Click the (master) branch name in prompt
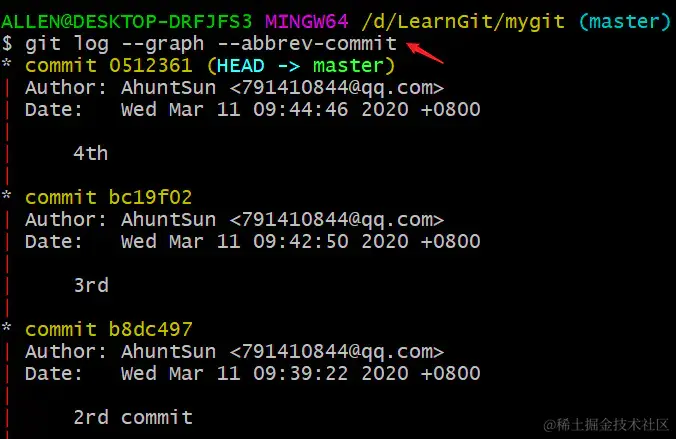The image size is (676, 439). tap(625, 22)
